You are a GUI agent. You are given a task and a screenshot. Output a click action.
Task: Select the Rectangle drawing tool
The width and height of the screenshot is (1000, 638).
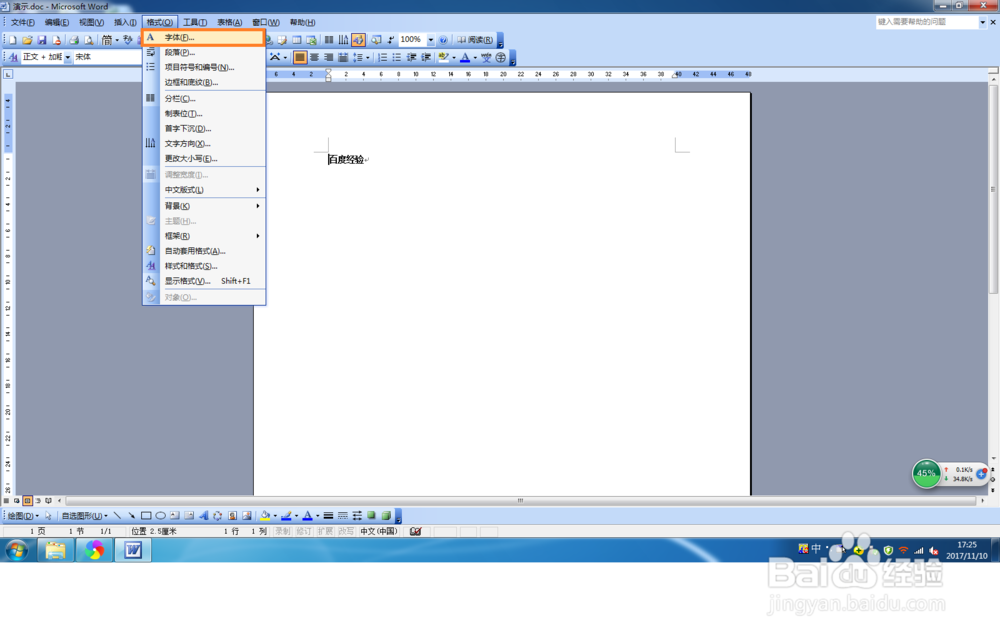click(146, 516)
